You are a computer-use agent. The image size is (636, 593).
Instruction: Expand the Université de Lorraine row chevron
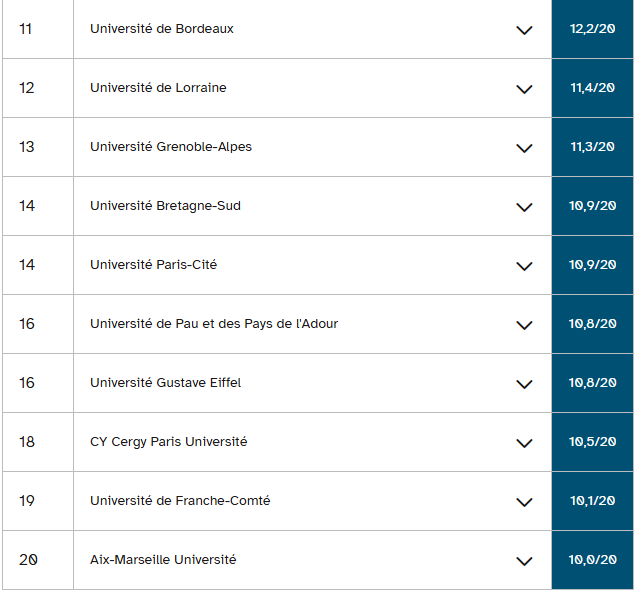(x=524, y=89)
